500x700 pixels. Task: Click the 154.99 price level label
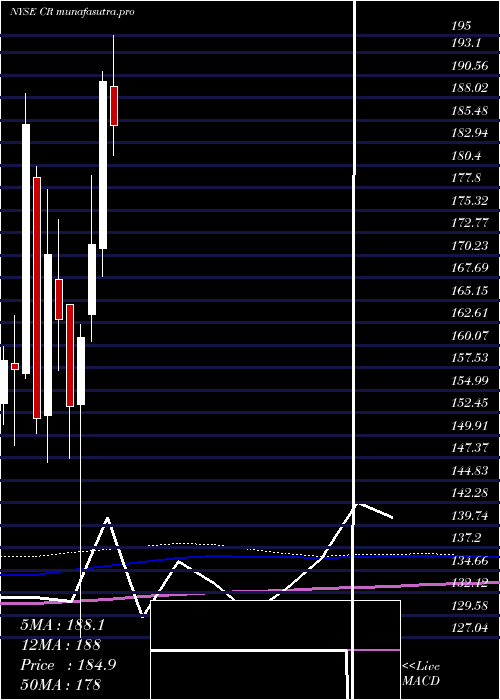click(x=470, y=380)
